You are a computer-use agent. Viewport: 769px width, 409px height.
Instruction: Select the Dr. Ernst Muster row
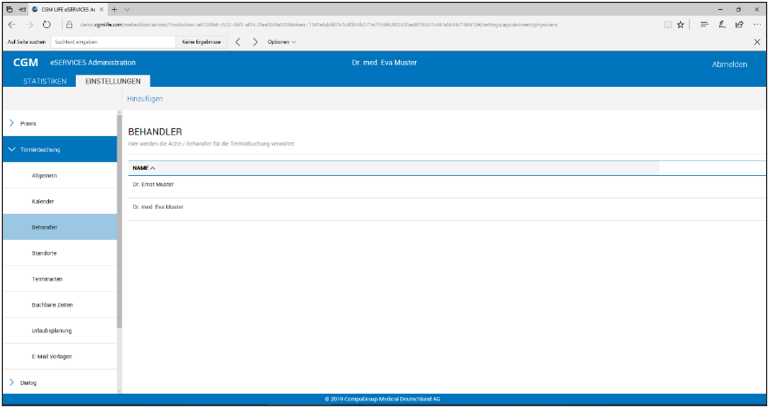coord(446,187)
